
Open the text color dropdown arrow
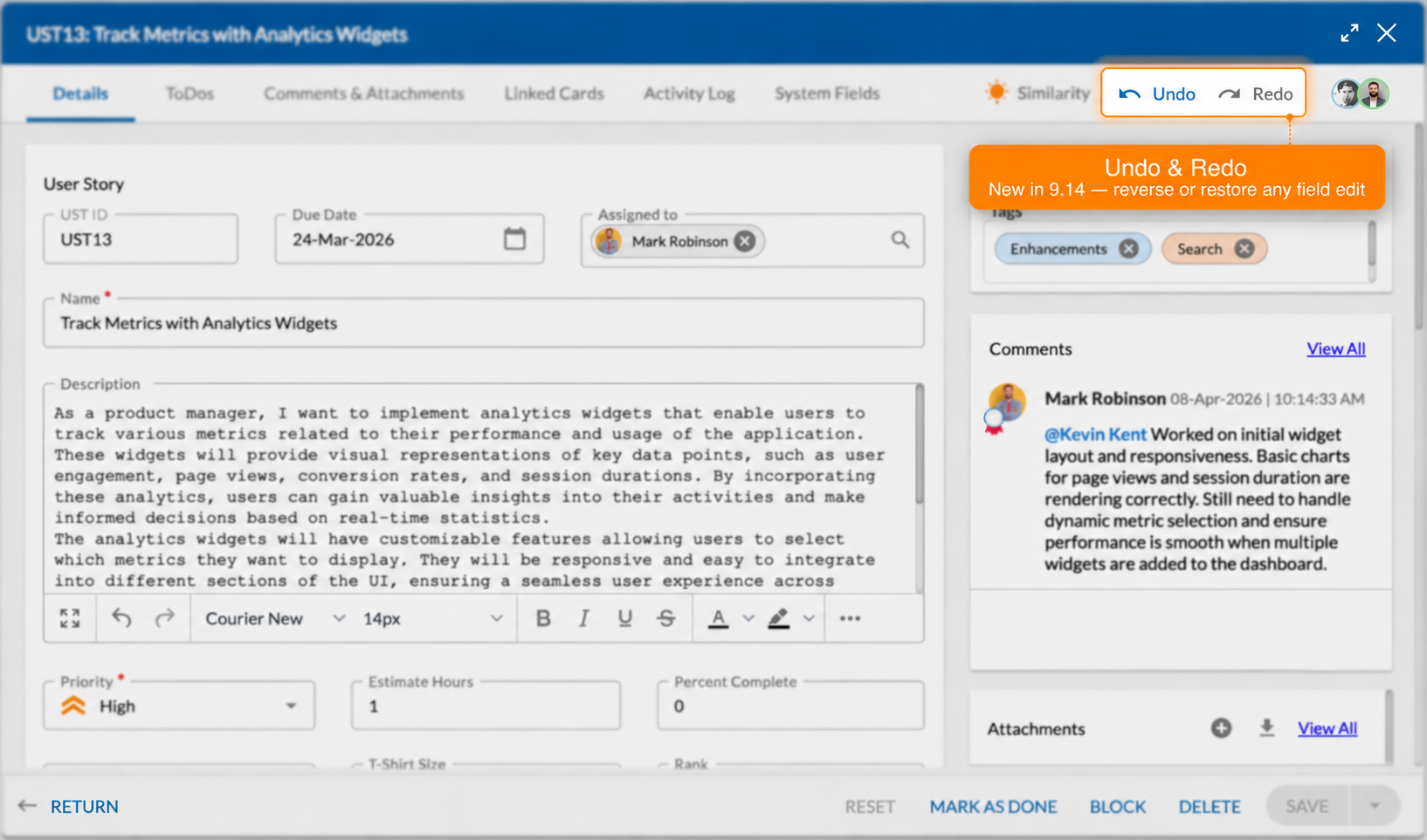[748, 618]
